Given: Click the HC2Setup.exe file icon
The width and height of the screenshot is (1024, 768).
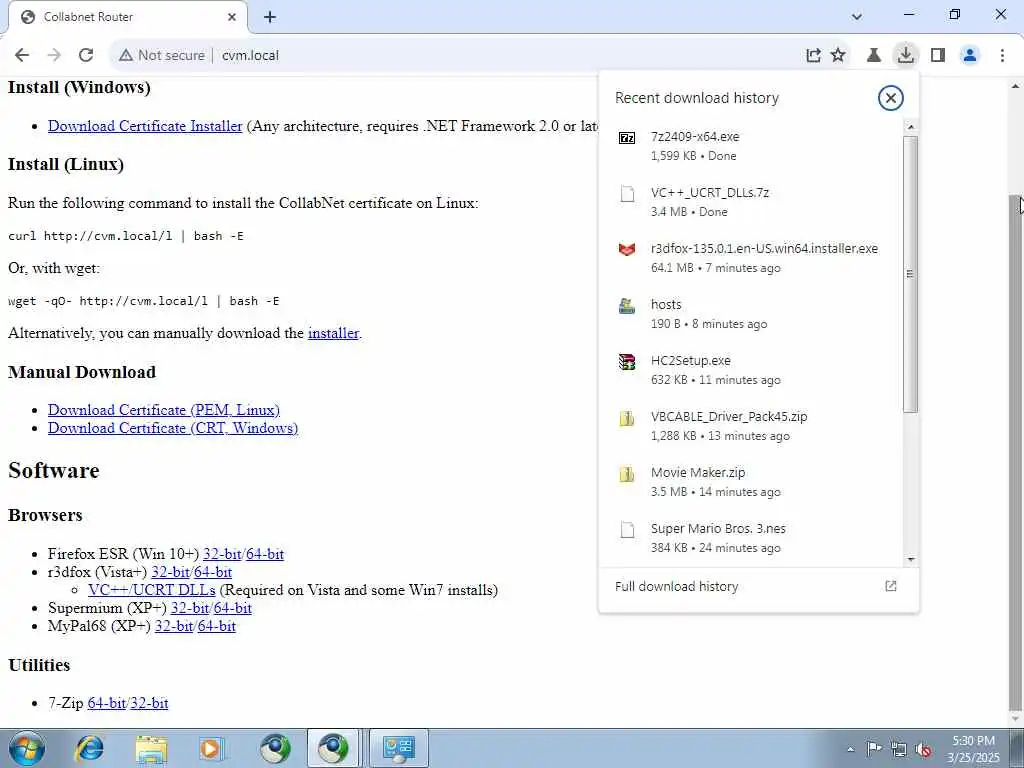Looking at the screenshot, I should (627, 361).
